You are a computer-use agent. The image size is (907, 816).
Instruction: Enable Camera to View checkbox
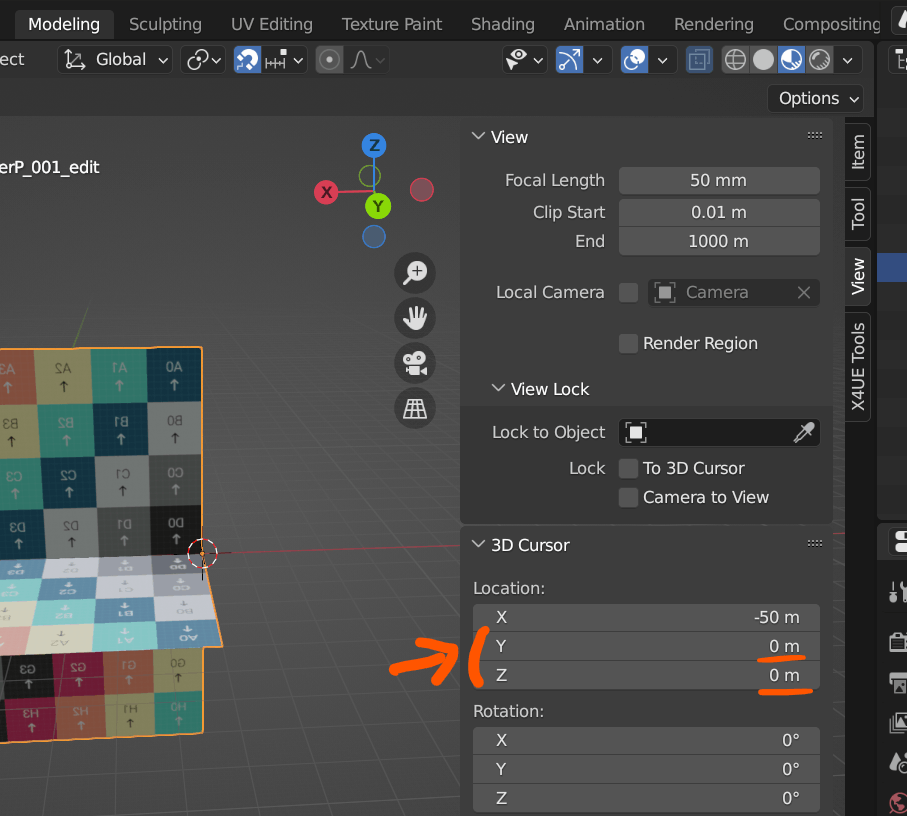(x=628, y=497)
